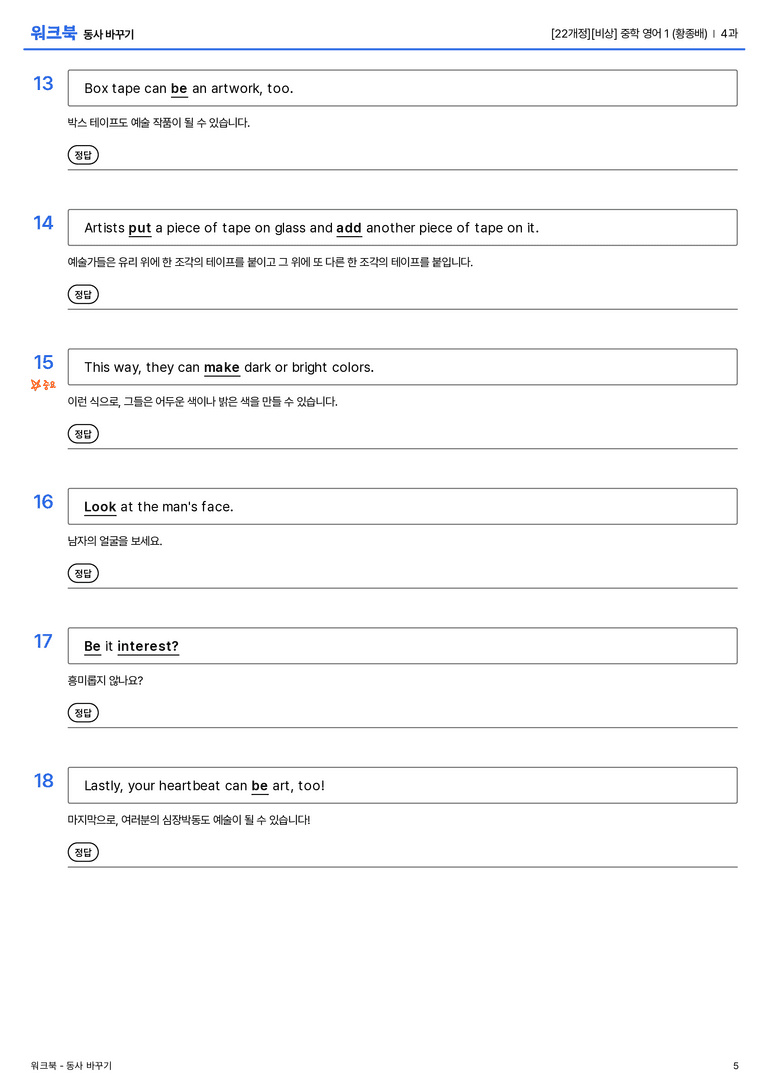Click the 정답 badge under question 18
Image resolution: width=768 pixels, height=1087 pixels.
[x=83, y=851]
